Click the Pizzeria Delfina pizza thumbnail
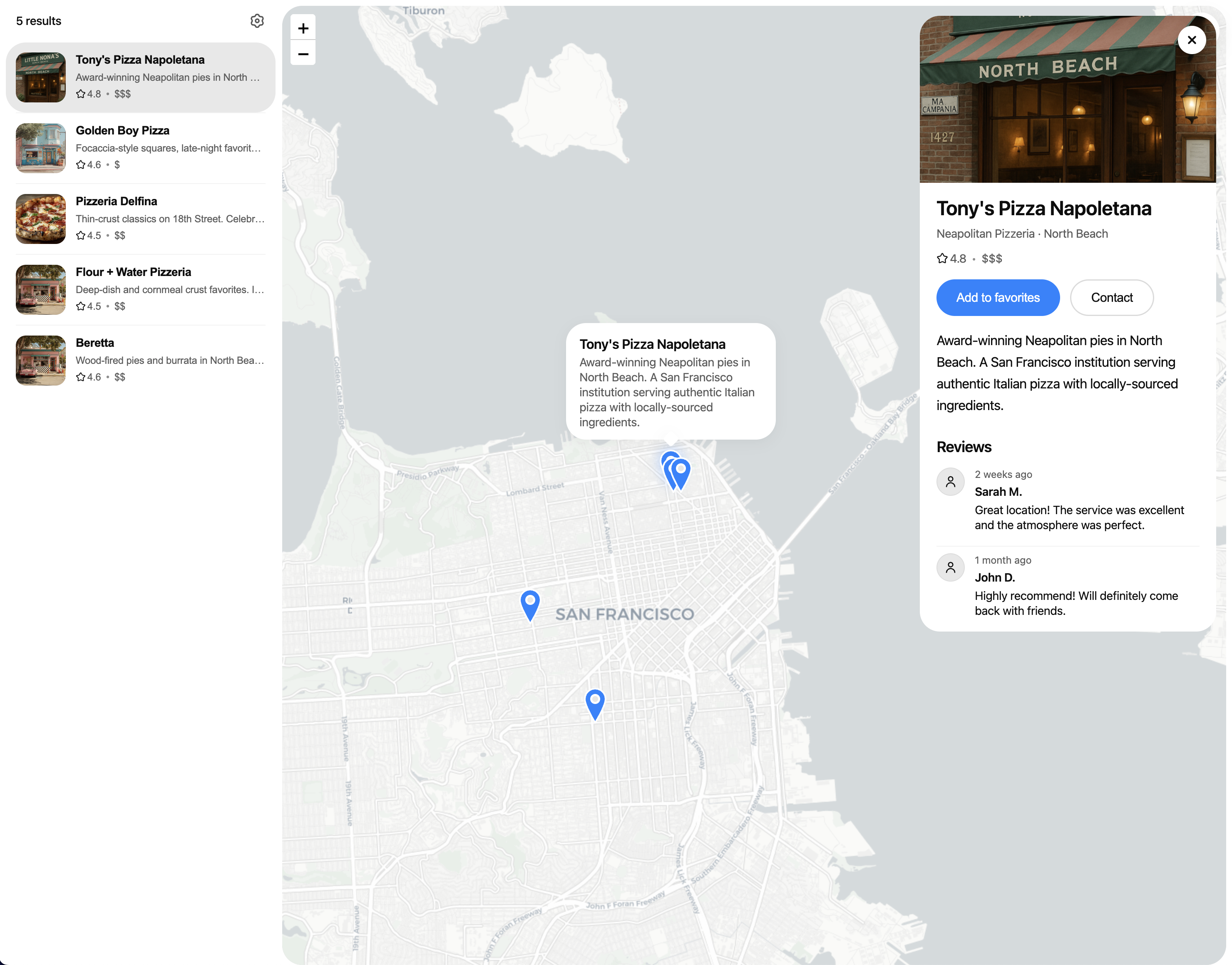The image size is (1232, 965). (x=41, y=219)
